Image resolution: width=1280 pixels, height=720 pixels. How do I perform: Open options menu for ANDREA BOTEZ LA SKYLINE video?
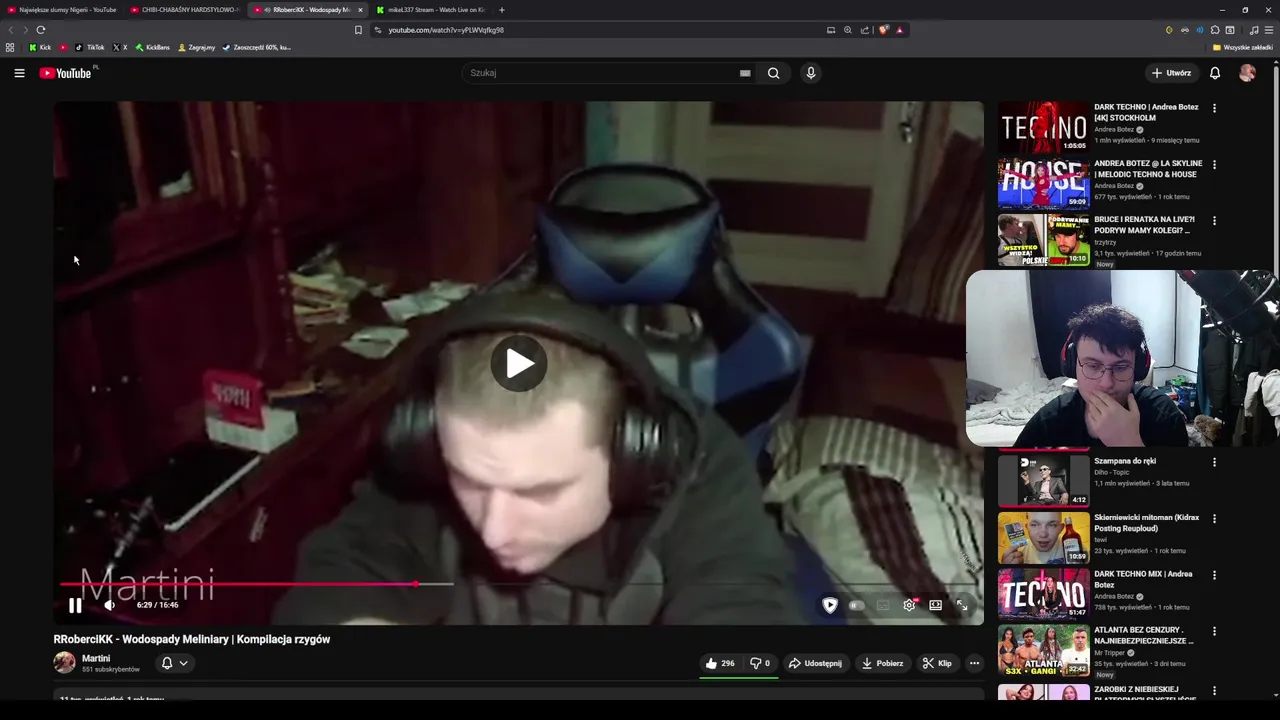tap(1214, 164)
